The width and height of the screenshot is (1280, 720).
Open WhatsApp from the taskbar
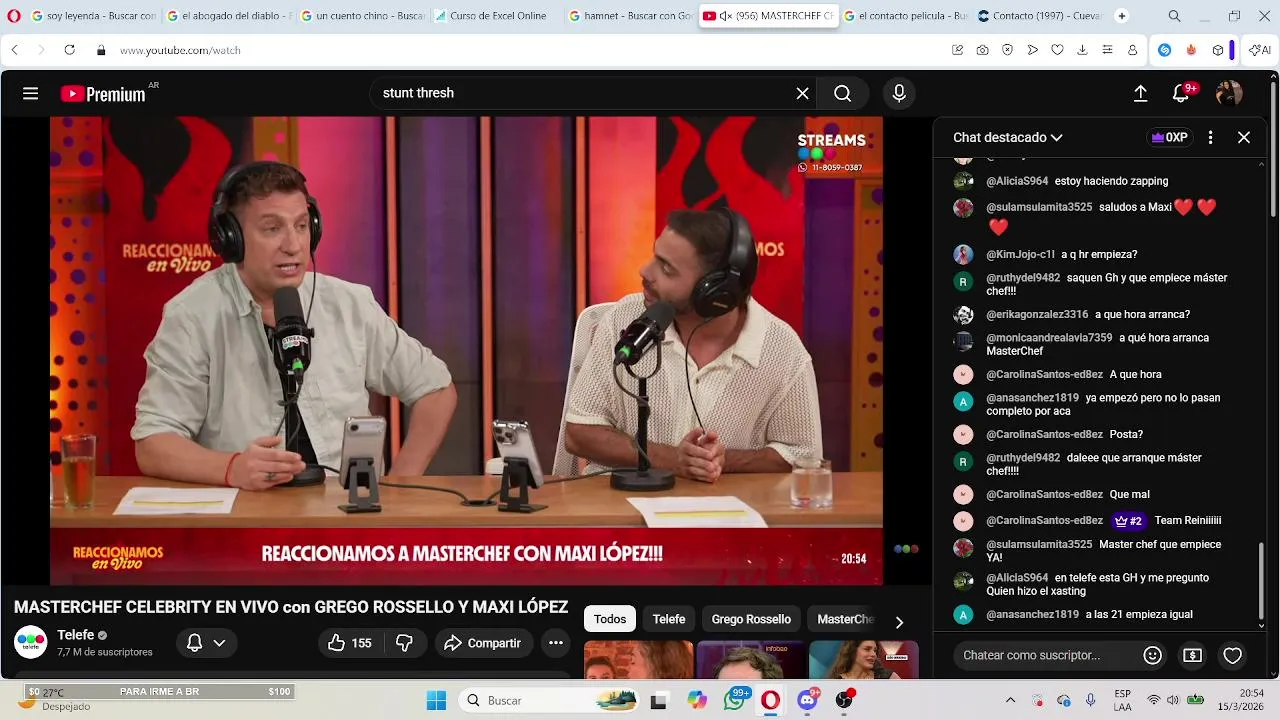[x=735, y=701]
